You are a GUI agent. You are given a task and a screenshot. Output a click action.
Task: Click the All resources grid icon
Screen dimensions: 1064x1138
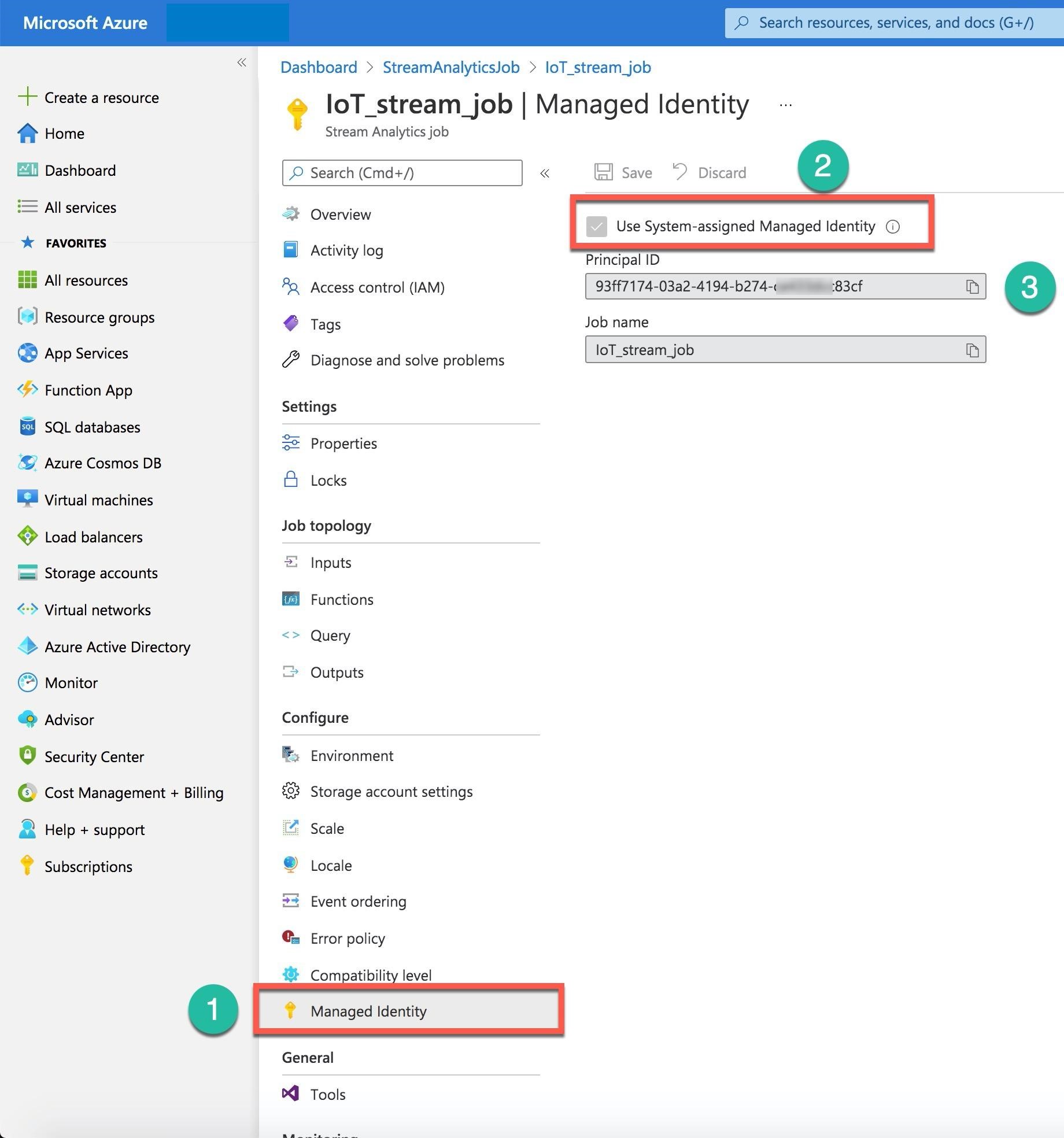coord(27,280)
